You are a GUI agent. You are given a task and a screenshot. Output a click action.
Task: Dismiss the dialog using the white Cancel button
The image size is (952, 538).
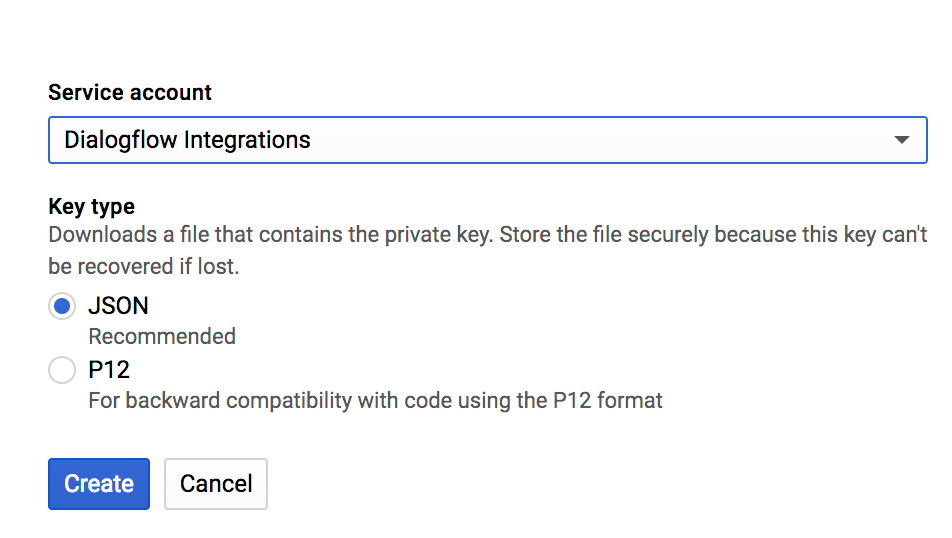216,484
